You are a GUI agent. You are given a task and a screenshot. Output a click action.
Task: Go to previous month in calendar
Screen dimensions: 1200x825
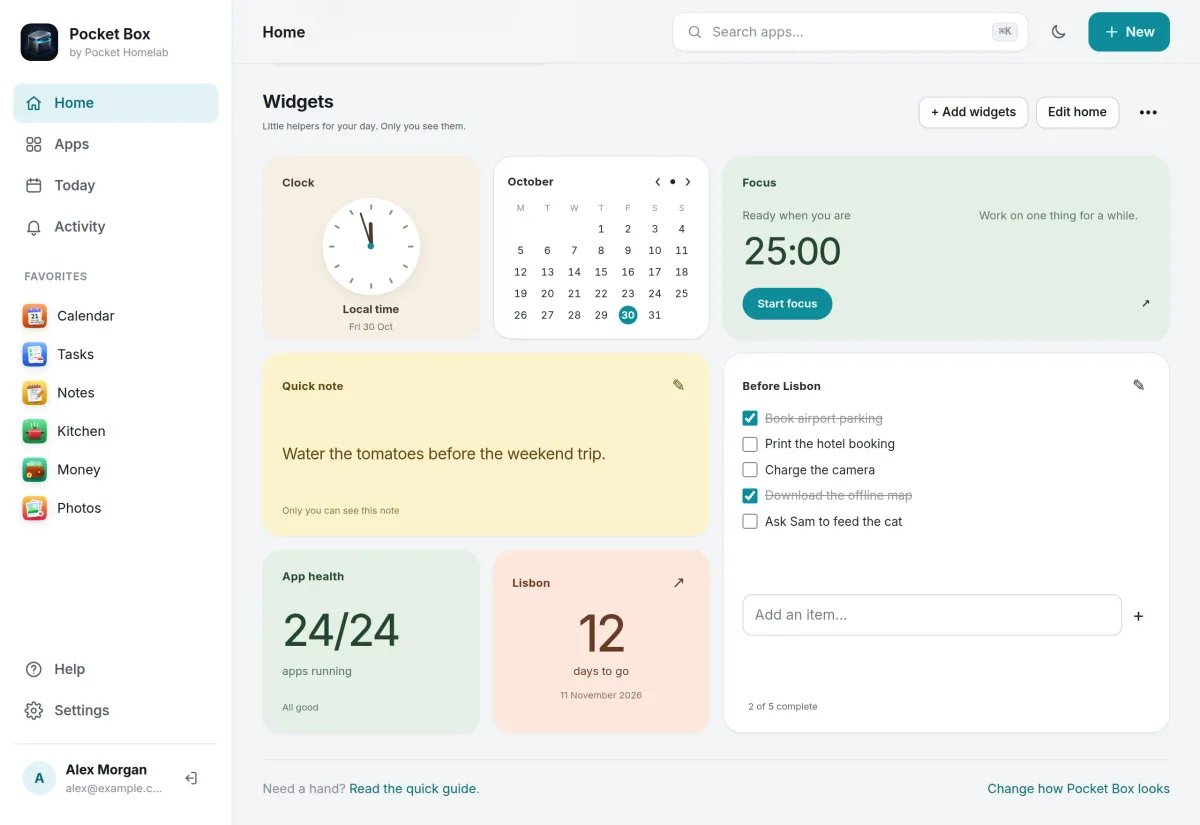coord(657,182)
